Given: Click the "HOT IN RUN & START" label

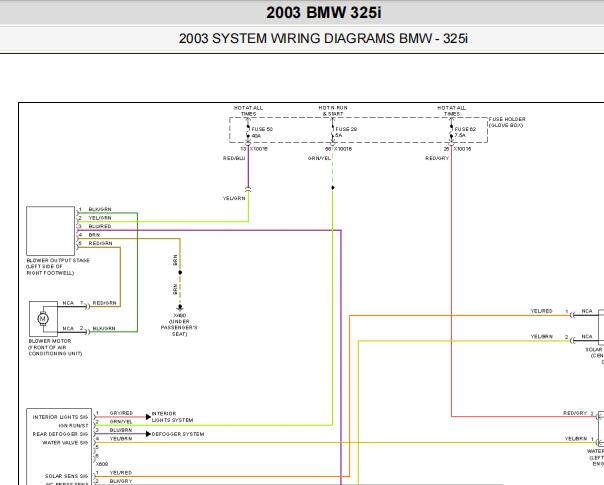Looking at the screenshot, I should click(333, 111).
